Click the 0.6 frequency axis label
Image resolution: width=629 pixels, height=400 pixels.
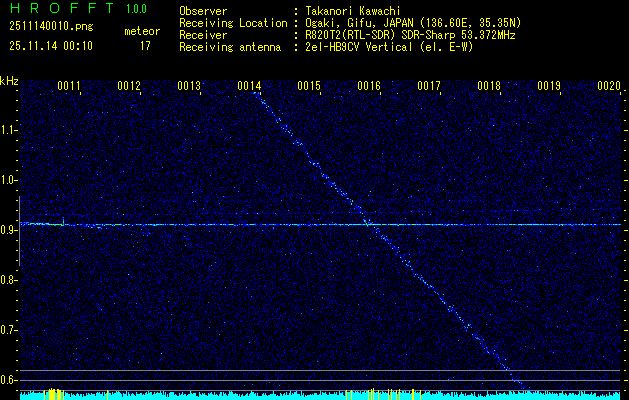[9, 380]
